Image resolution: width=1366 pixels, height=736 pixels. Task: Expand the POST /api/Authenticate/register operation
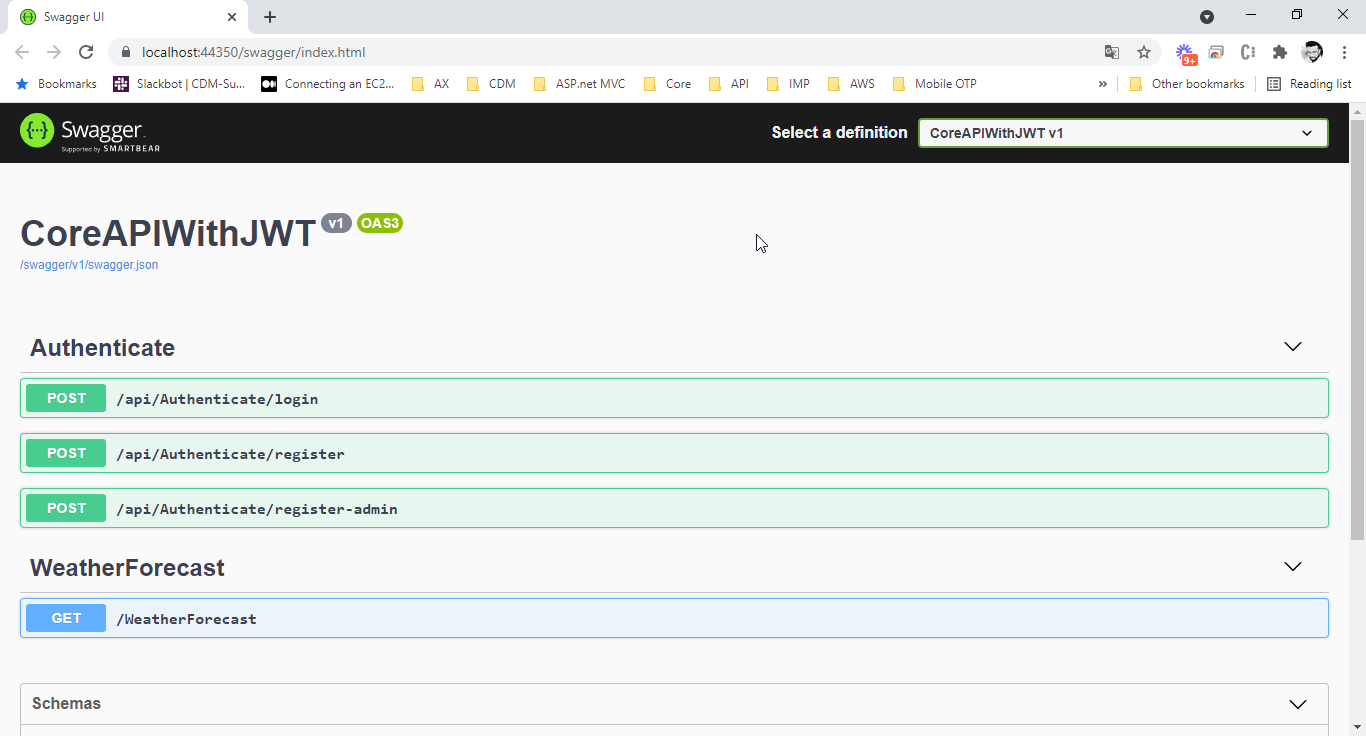click(674, 453)
